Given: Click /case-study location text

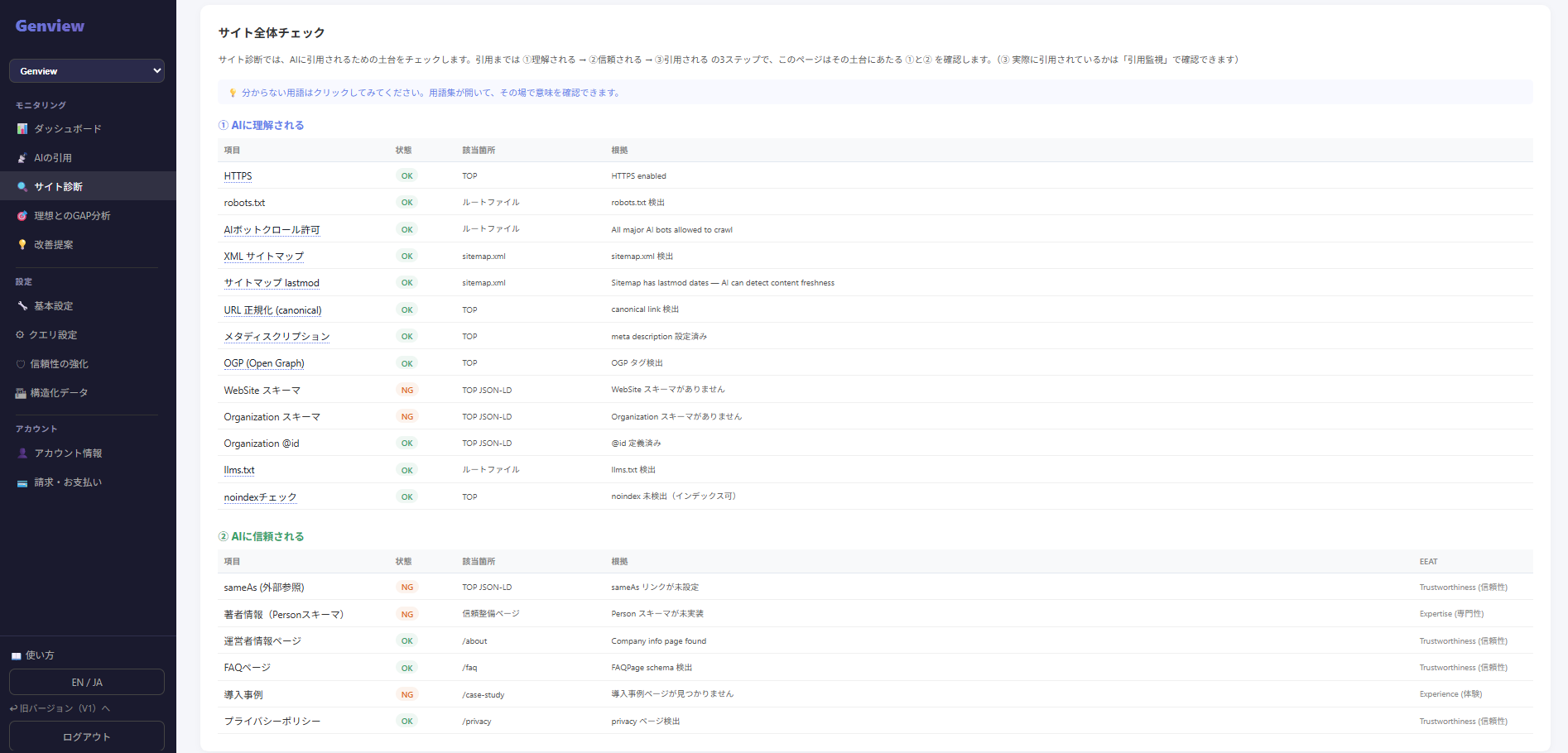Looking at the screenshot, I should (x=483, y=695).
